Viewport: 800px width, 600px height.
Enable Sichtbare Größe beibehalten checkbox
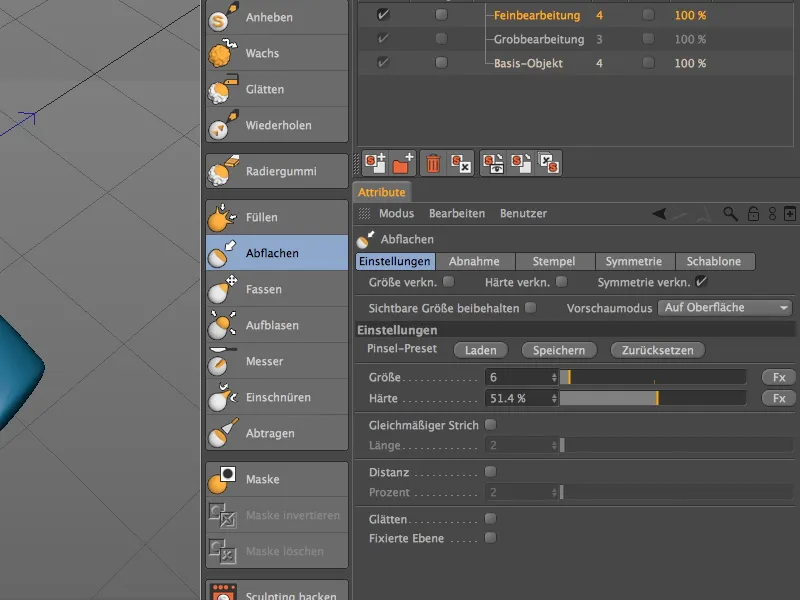(531, 308)
